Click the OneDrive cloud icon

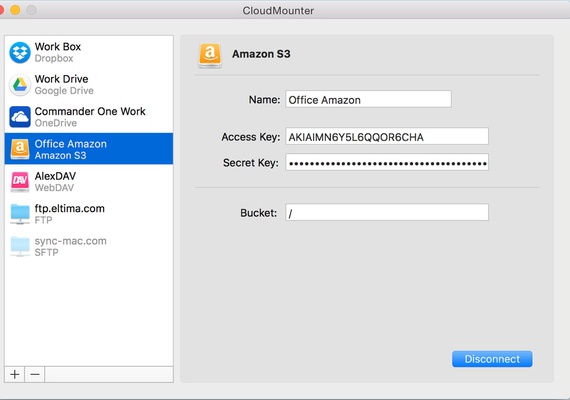20,117
